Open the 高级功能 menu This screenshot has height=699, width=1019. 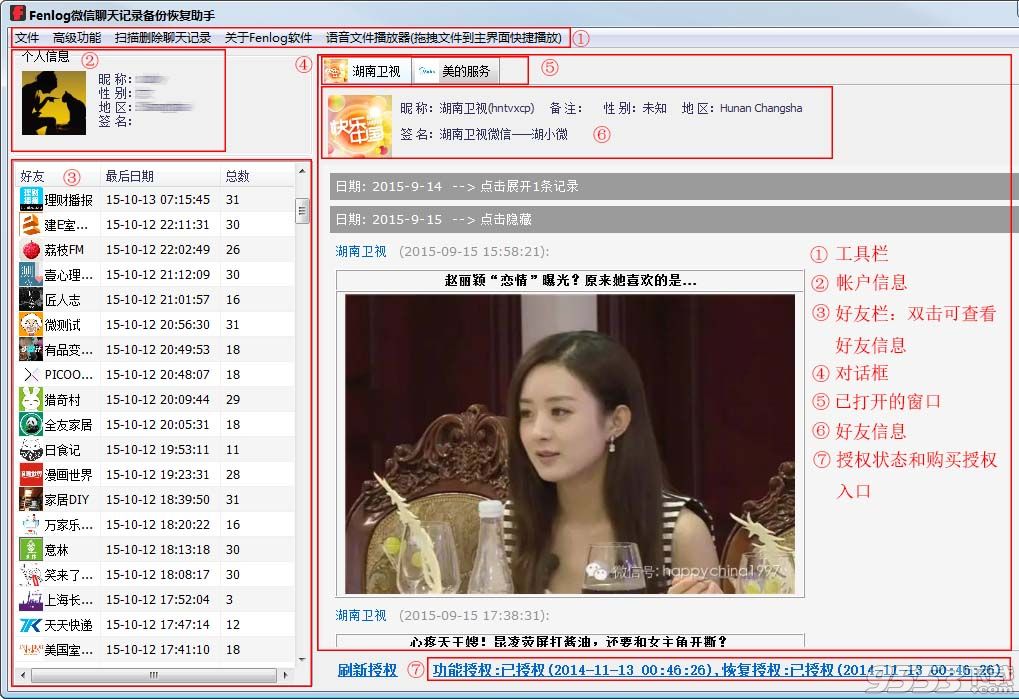[x=77, y=38]
